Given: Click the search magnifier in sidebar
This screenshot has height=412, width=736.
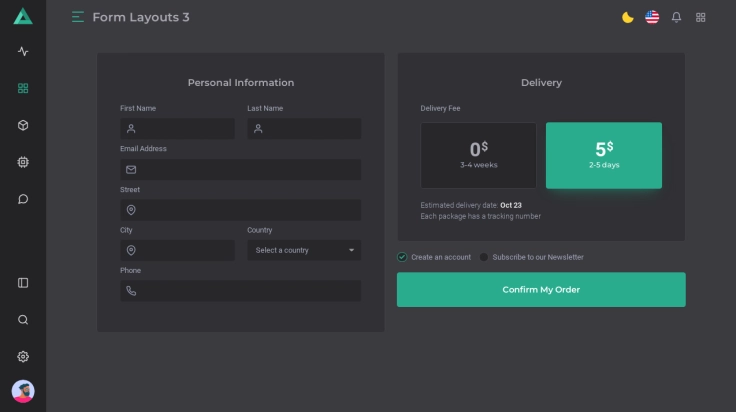Looking at the screenshot, I should coord(23,320).
